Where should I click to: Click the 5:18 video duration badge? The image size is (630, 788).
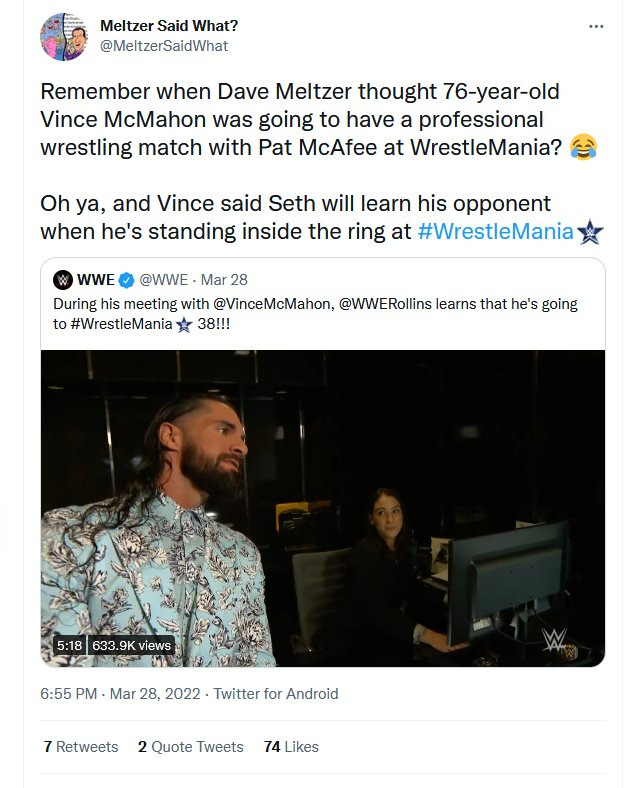[x=69, y=646]
